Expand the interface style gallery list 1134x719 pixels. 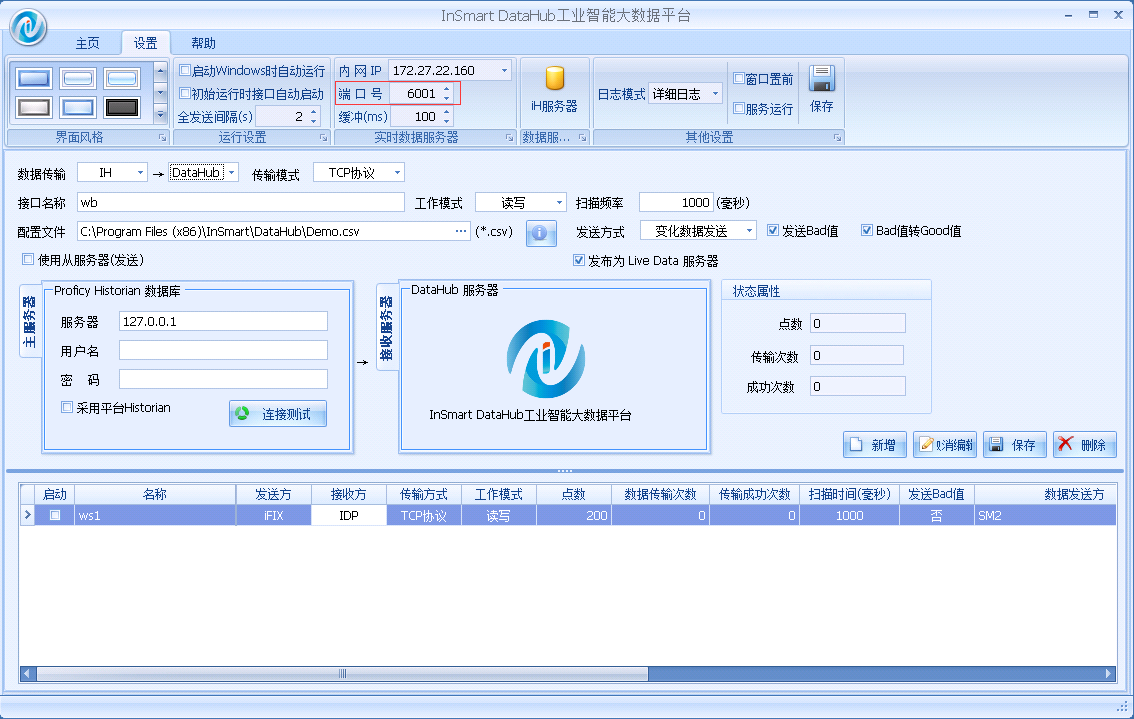[x=161, y=115]
